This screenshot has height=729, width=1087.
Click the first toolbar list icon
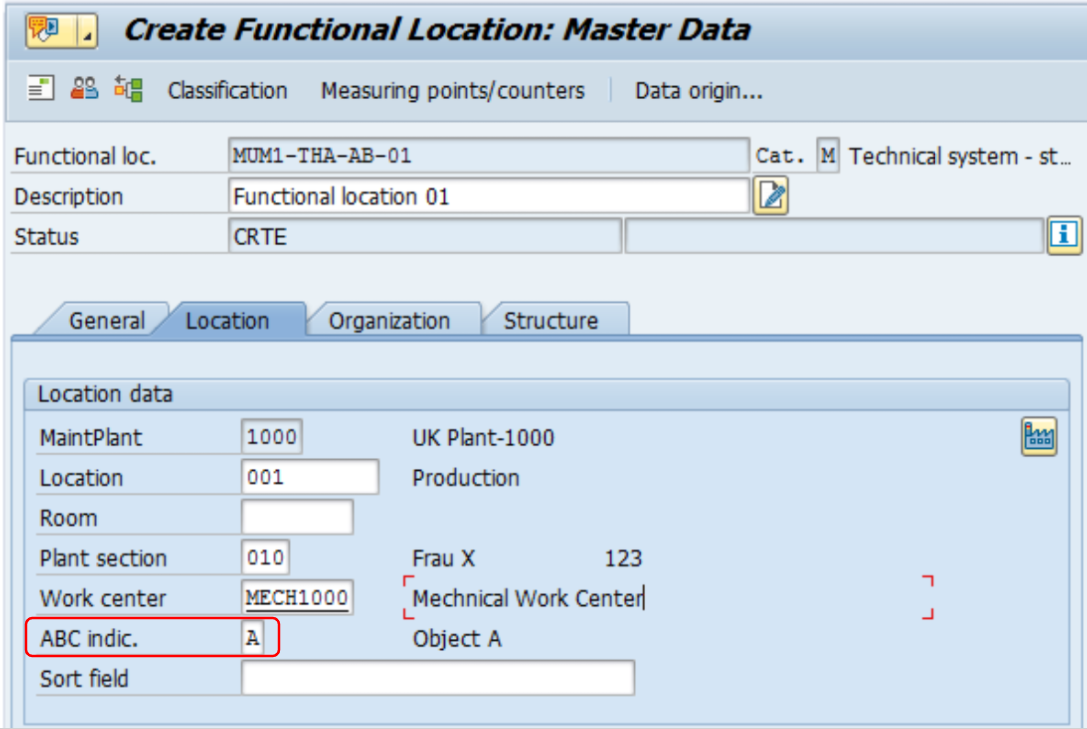point(40,89)
